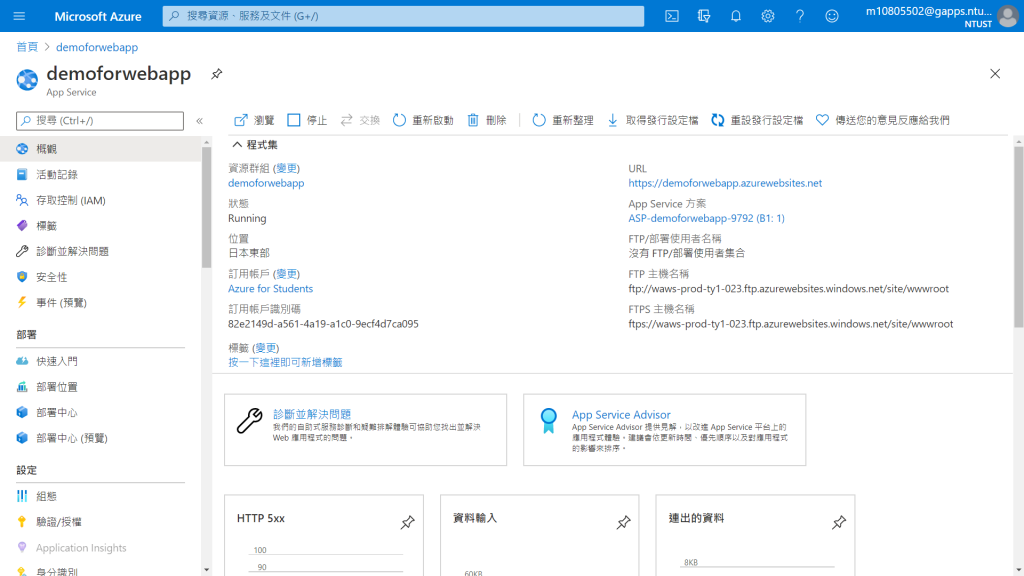Open the demoforwebapp.azurewebsites.net URL
Screen dimensions: 1024x576
pos(725,183)
